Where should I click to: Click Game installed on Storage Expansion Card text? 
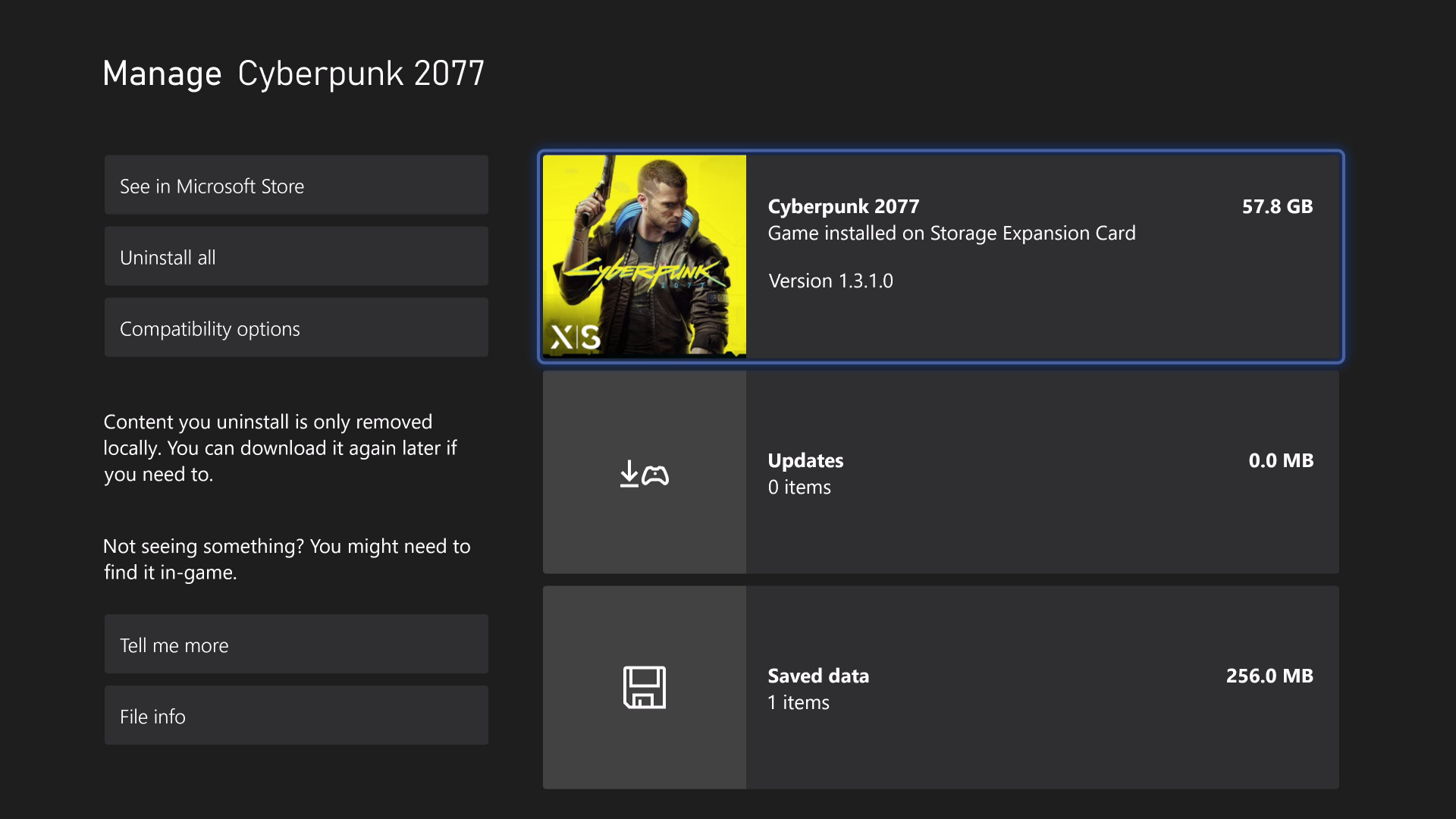click(951, 233)
